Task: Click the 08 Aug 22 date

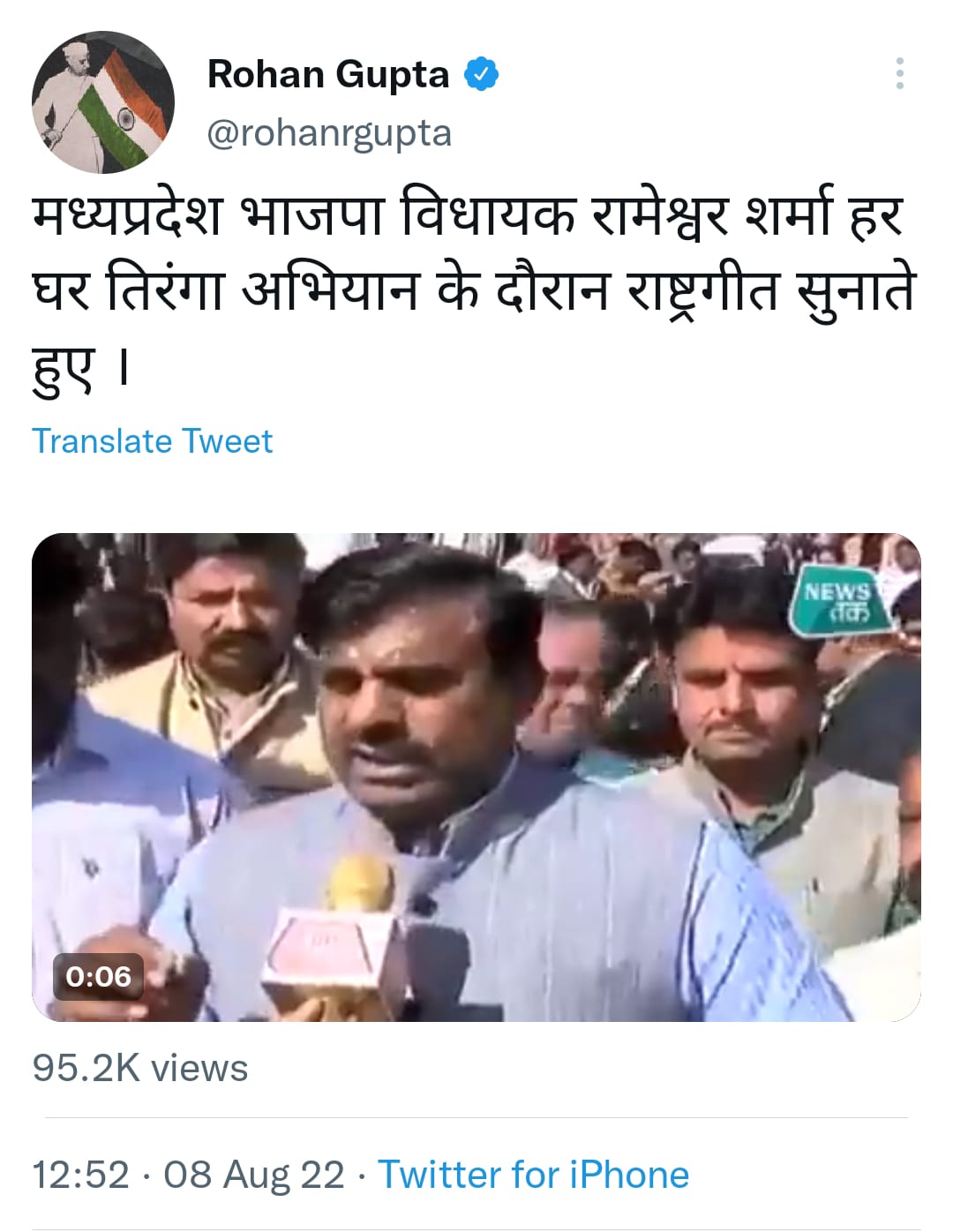Action: [253, 1175]
